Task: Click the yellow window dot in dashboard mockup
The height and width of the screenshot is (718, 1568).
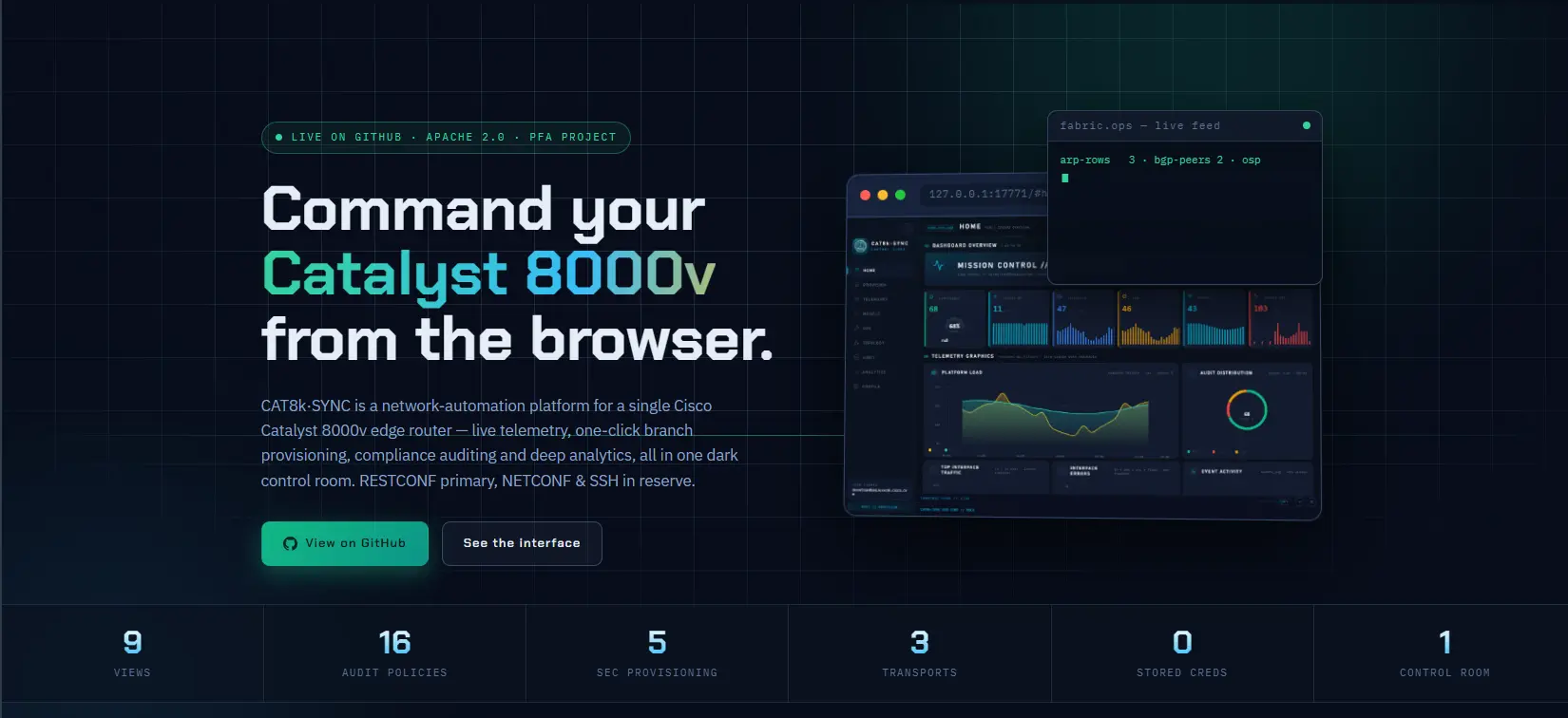Action: pos(883,195)
